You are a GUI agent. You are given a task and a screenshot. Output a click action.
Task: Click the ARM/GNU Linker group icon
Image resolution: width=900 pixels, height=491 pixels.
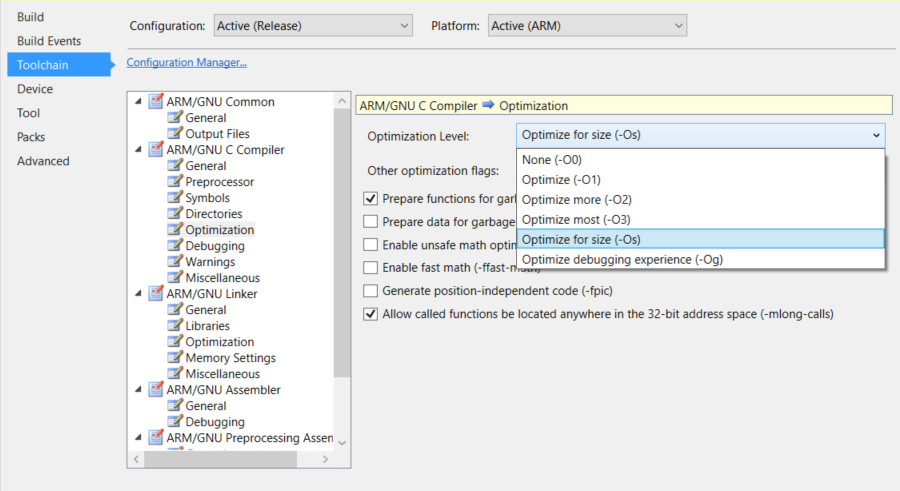[156, 294]
